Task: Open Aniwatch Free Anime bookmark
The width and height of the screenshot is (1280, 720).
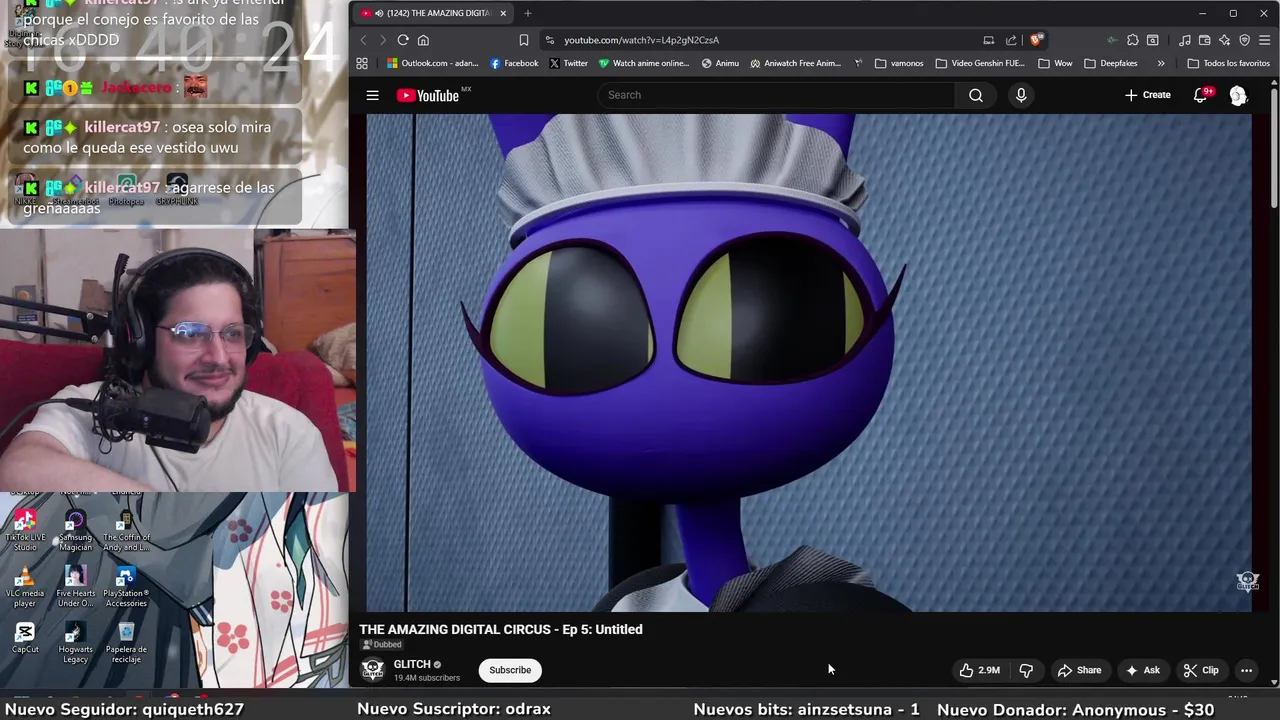Action: coord(795,63)
